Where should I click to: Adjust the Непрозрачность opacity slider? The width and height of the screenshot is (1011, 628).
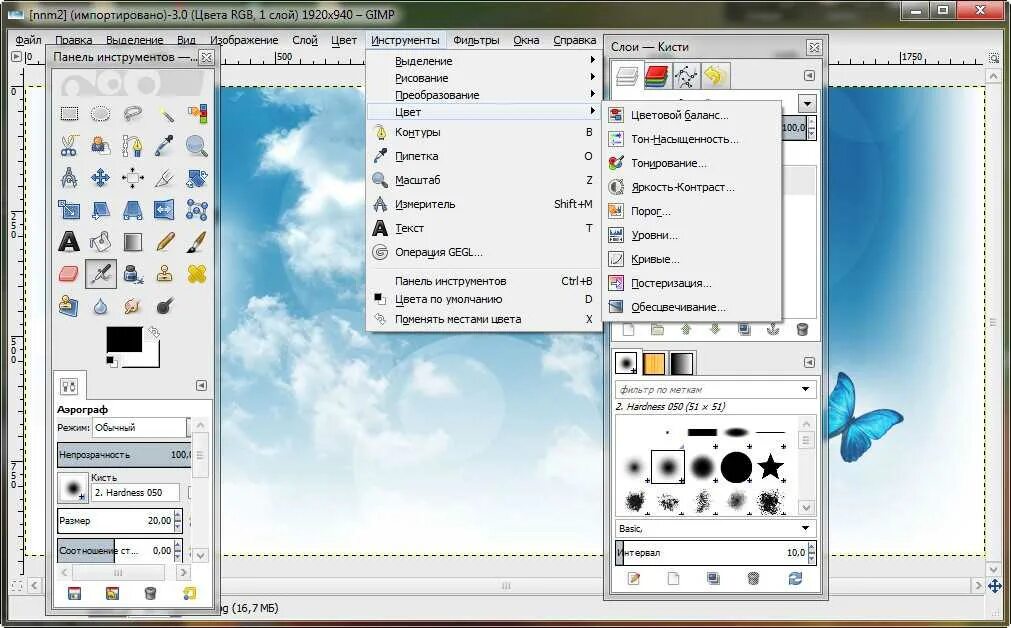pyautogui.click(x=124, y=455)
